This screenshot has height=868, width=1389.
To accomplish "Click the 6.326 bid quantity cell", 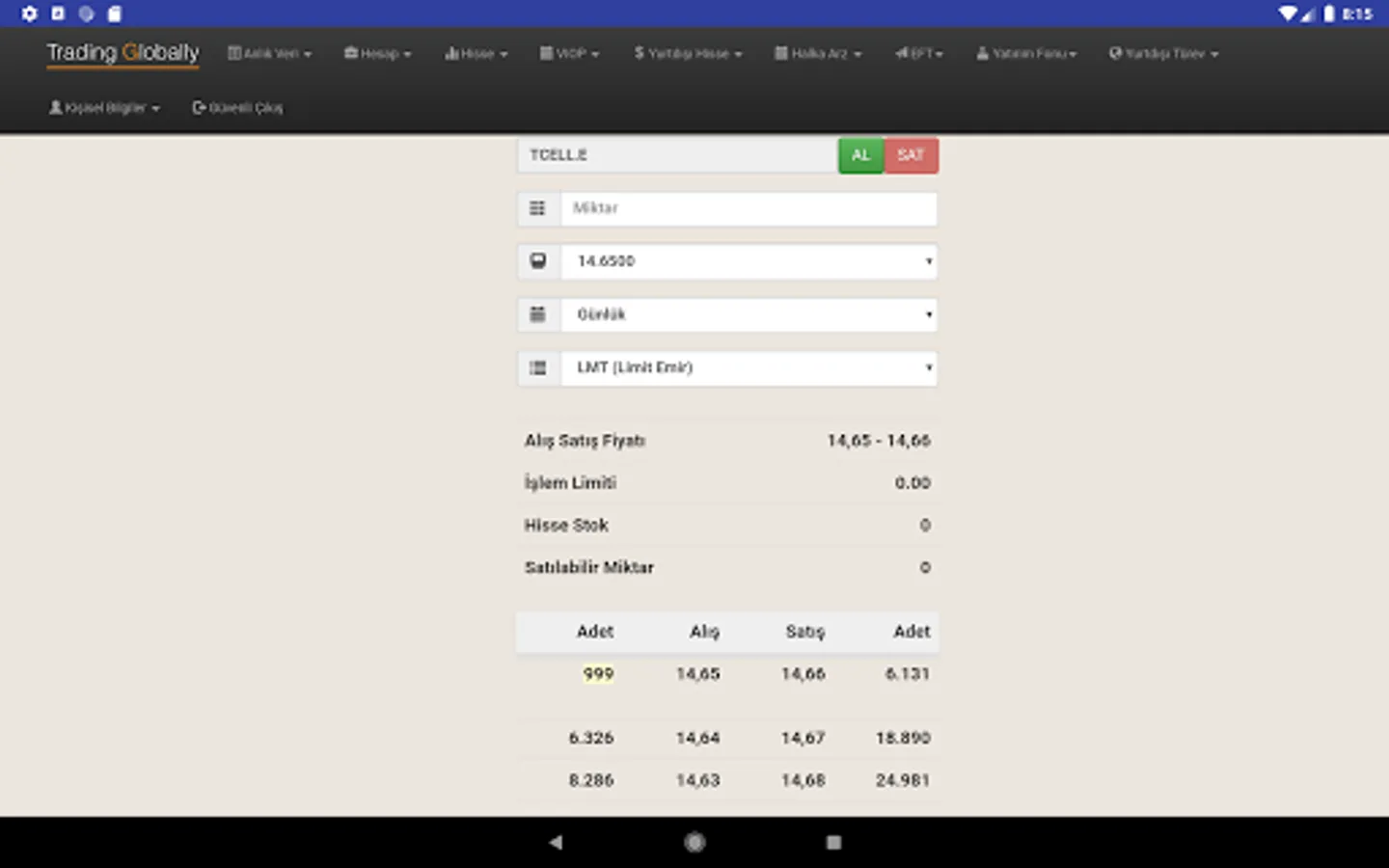I will point(591,738).
